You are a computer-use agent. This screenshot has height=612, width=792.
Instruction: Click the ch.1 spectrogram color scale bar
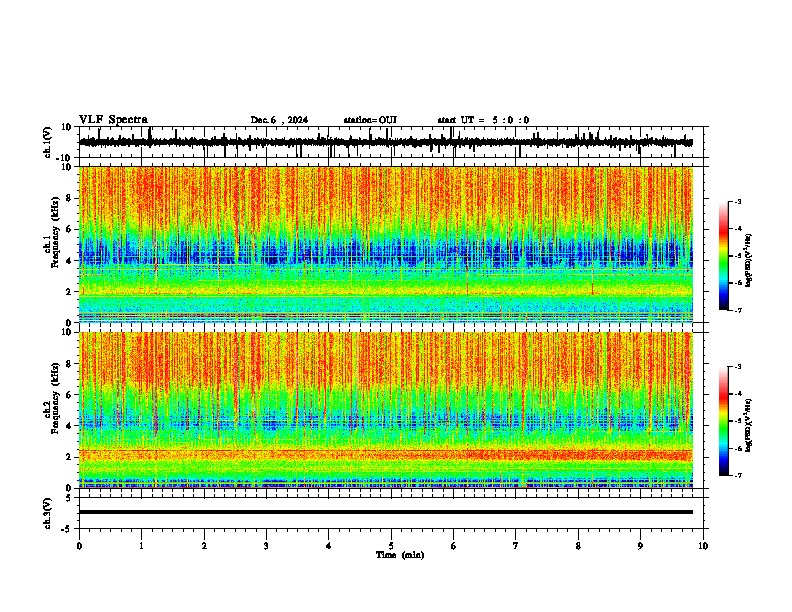723,256
